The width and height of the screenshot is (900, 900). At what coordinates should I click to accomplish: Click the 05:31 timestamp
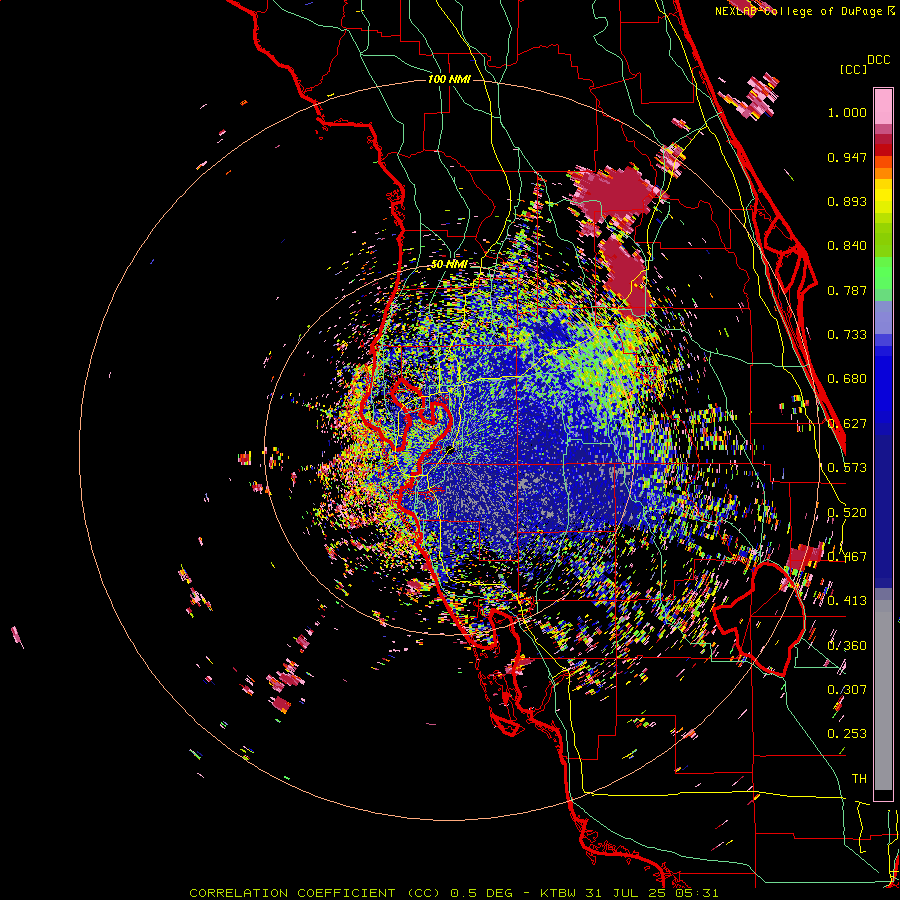point(699,893)
